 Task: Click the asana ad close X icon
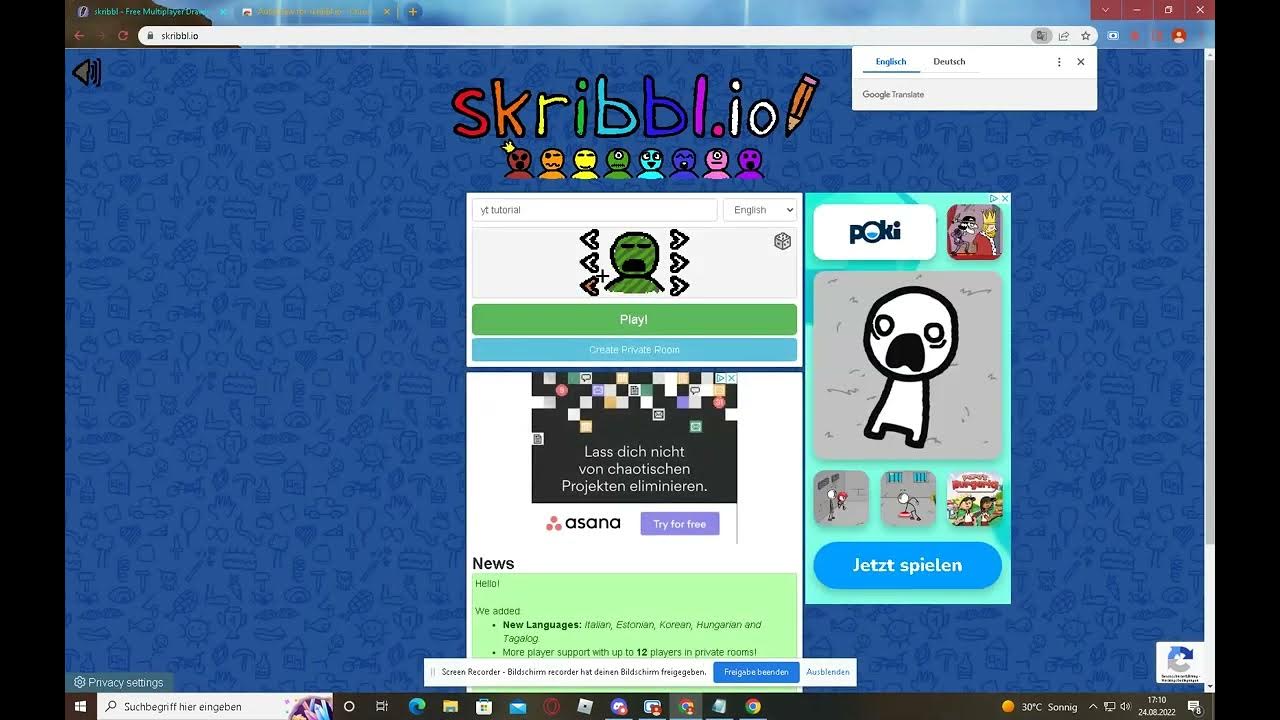click(732, 378)
